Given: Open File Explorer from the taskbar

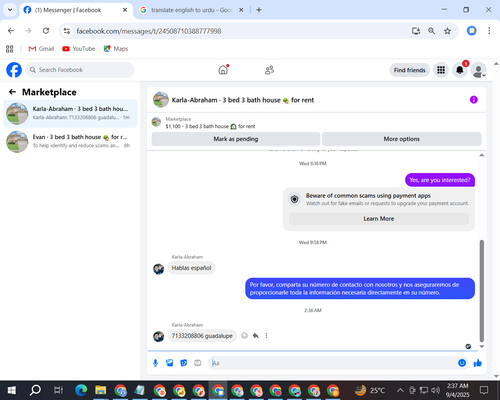Looking at the screenshot, I should [x=100, y=390].
